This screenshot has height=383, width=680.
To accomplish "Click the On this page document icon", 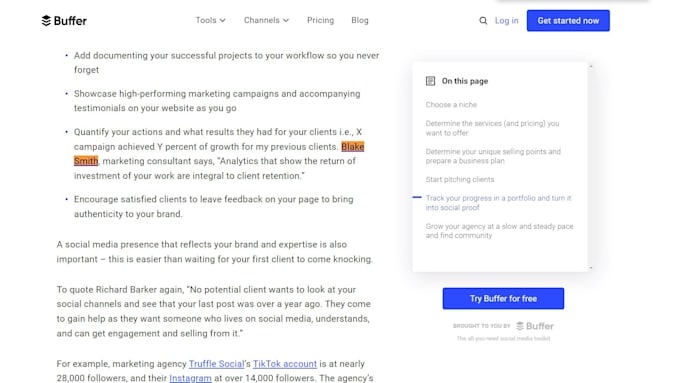I will (430, 81).
